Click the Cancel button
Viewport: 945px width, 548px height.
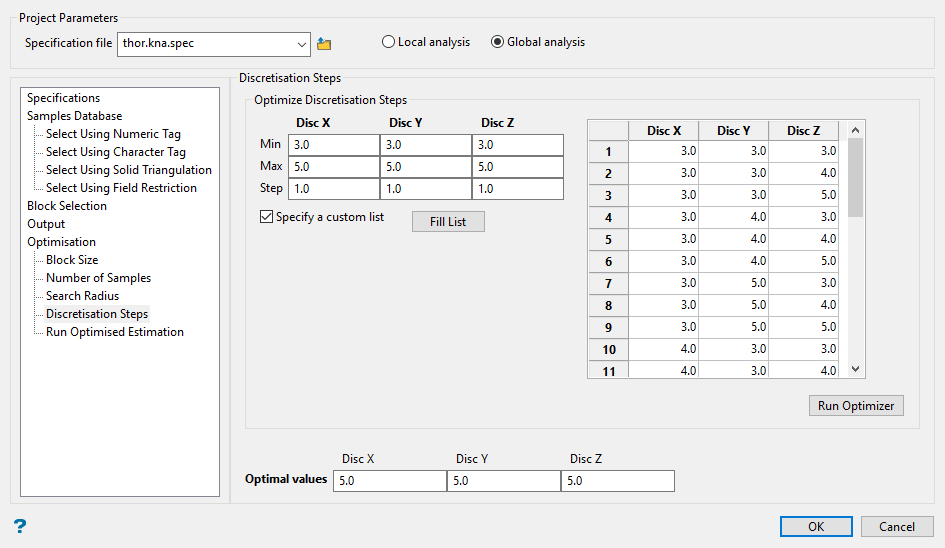point(896,527)
